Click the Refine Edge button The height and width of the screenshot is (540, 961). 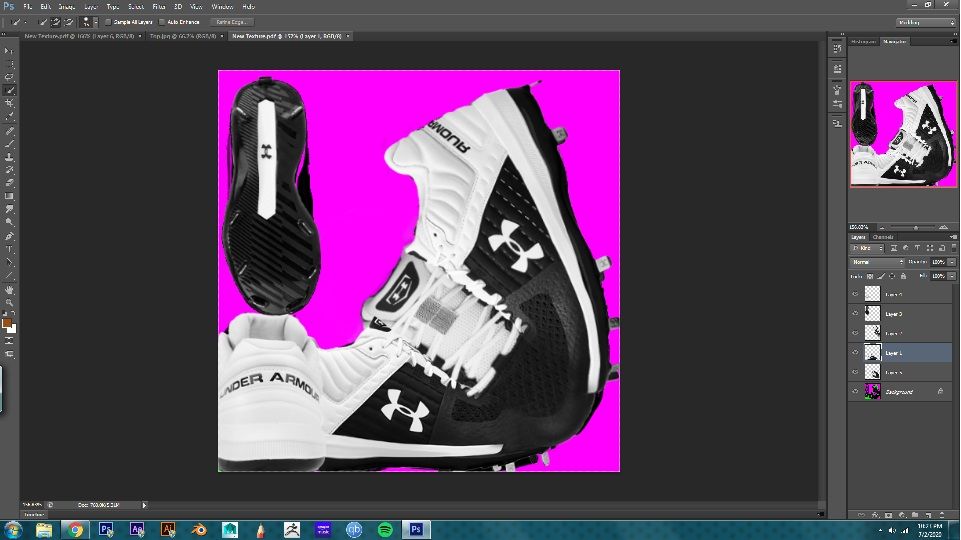click(x=231, y=22)
